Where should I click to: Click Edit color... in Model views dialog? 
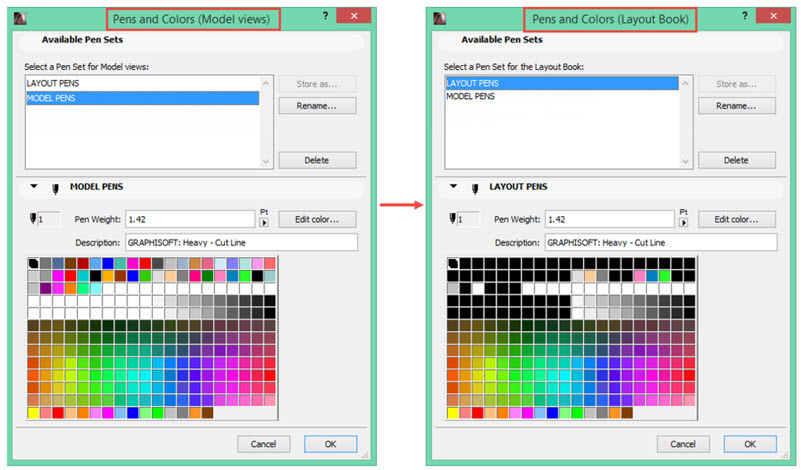click(x=317, y=219)
